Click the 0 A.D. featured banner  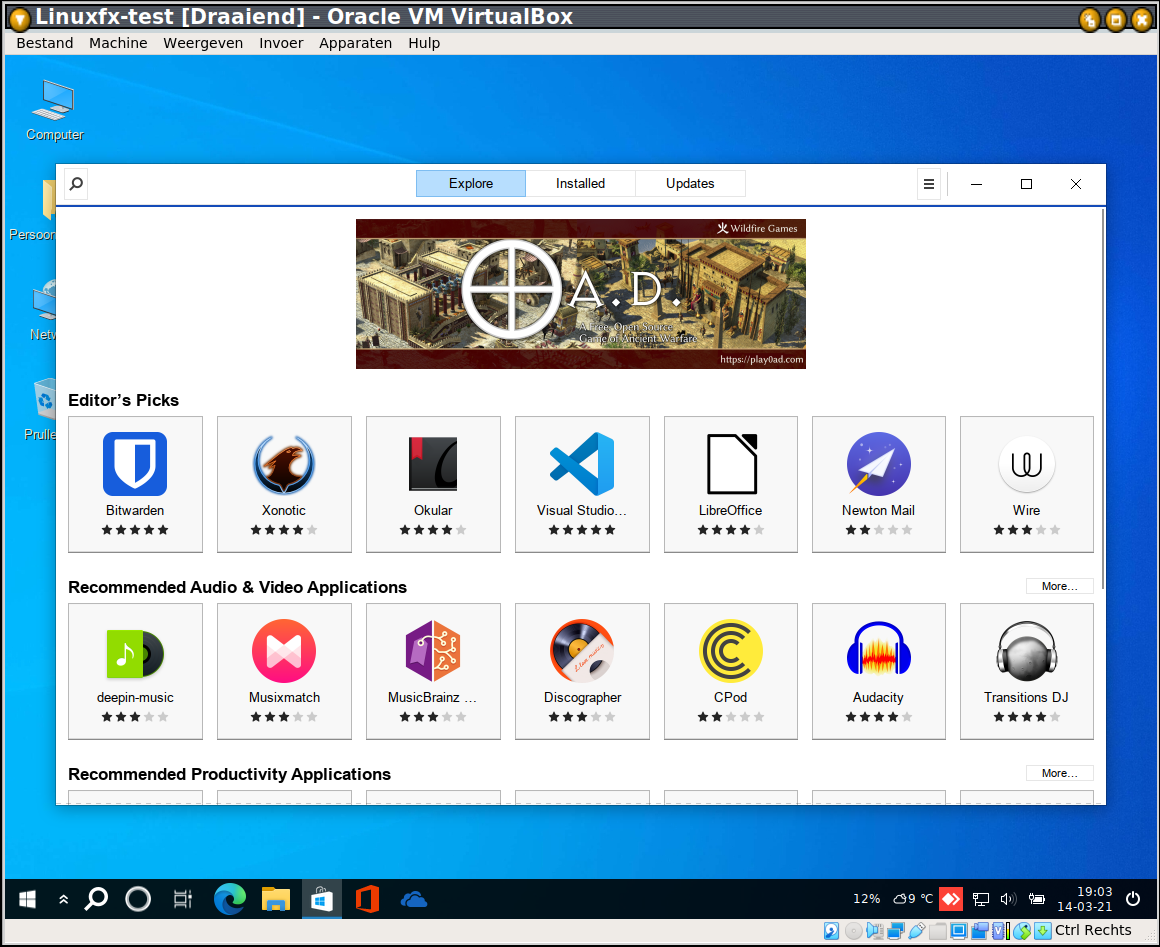click(x=581, y=294)
